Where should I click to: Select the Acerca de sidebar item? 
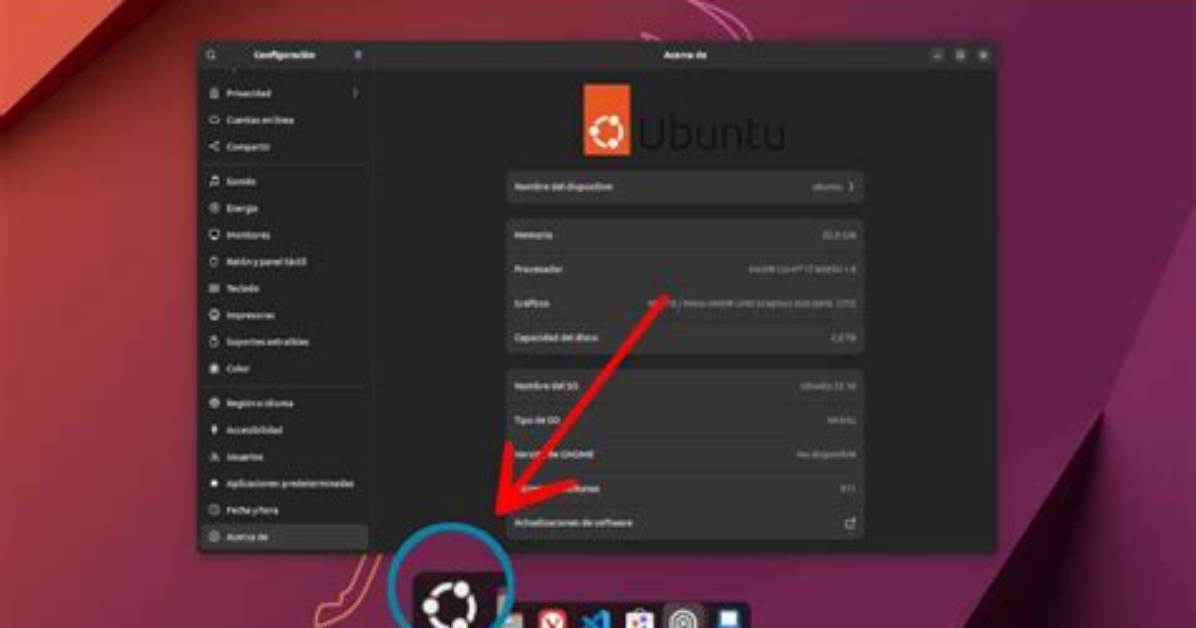click(284, 536)
